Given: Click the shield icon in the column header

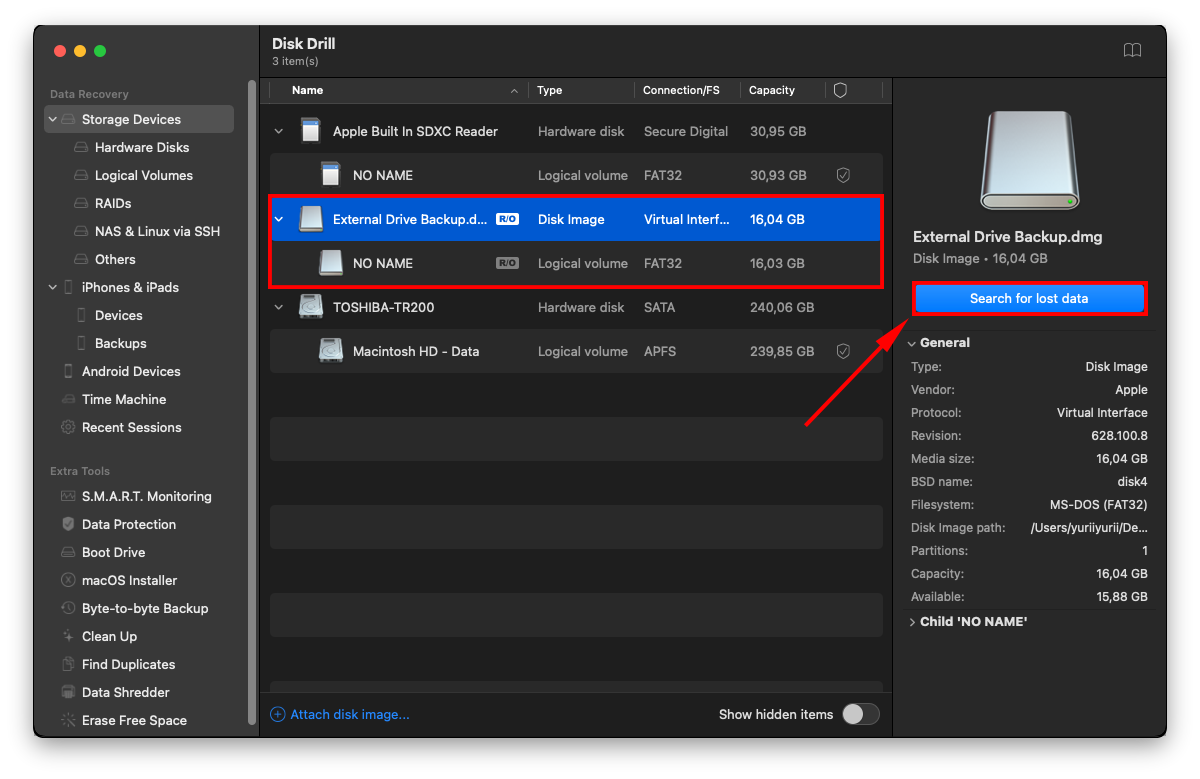Looking at the screenshot, I should click(840, 90).
